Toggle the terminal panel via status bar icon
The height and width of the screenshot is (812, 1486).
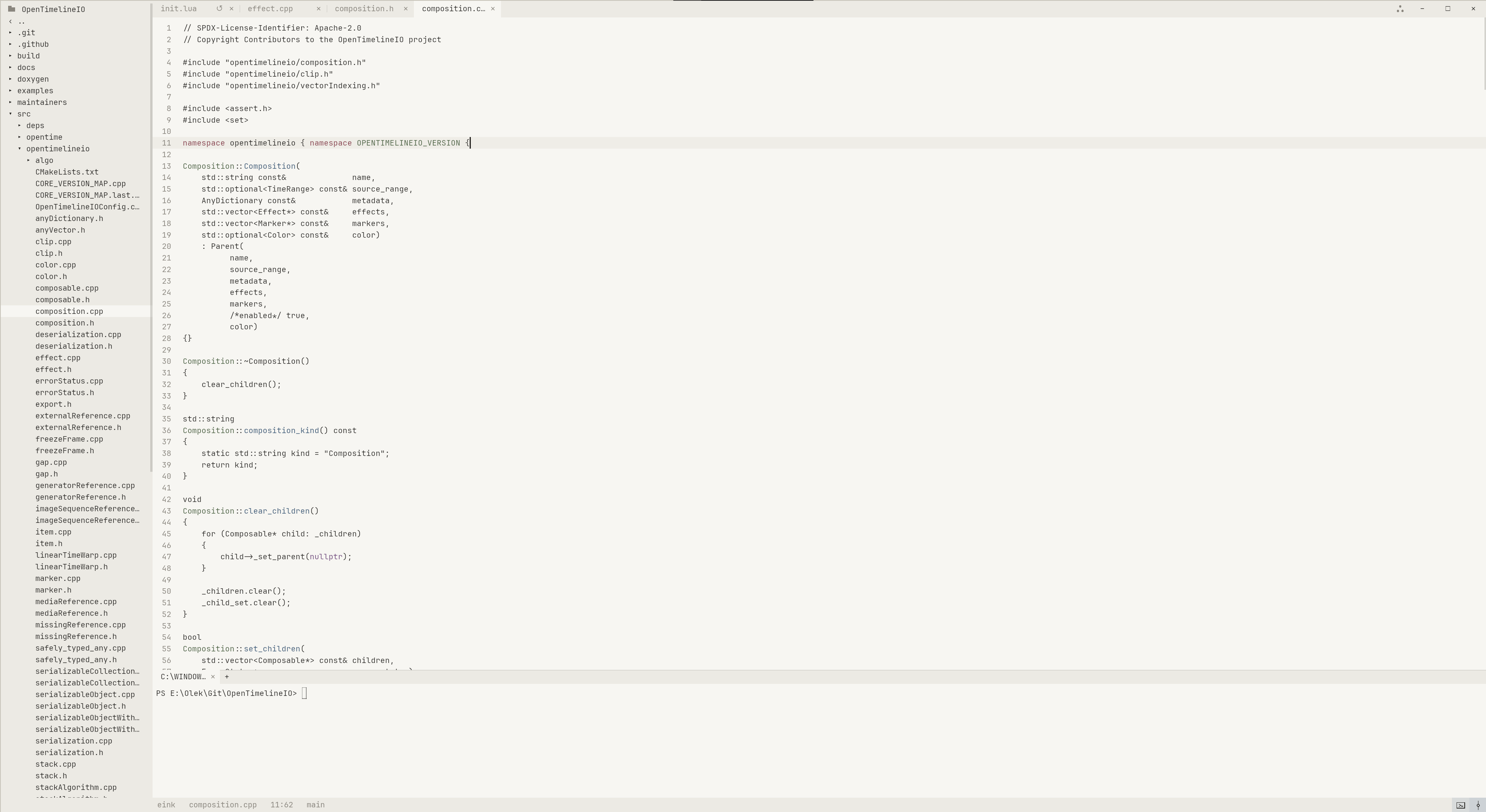click(1460, 805)
